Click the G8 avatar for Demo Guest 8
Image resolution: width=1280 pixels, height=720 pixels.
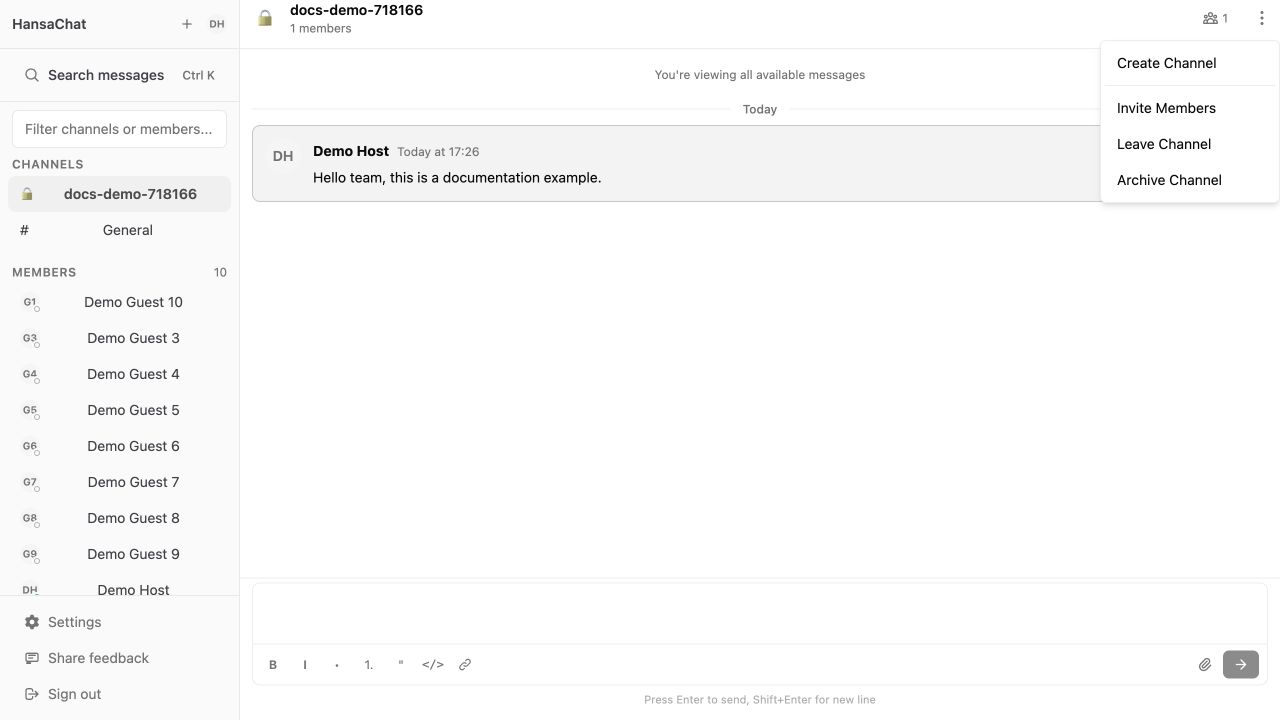(x=30, y=518)
